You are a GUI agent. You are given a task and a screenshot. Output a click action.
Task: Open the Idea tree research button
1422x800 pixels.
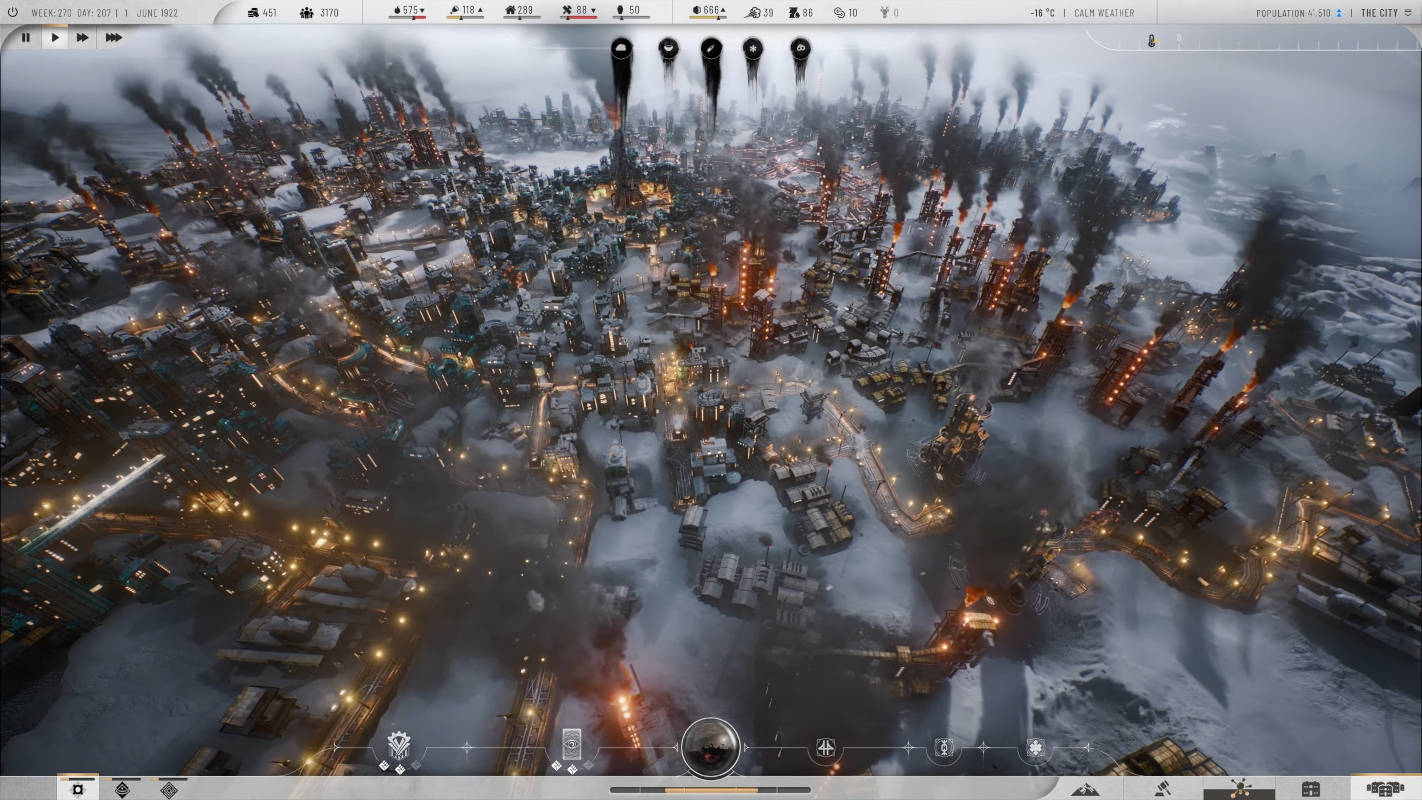click(1238, 788)
